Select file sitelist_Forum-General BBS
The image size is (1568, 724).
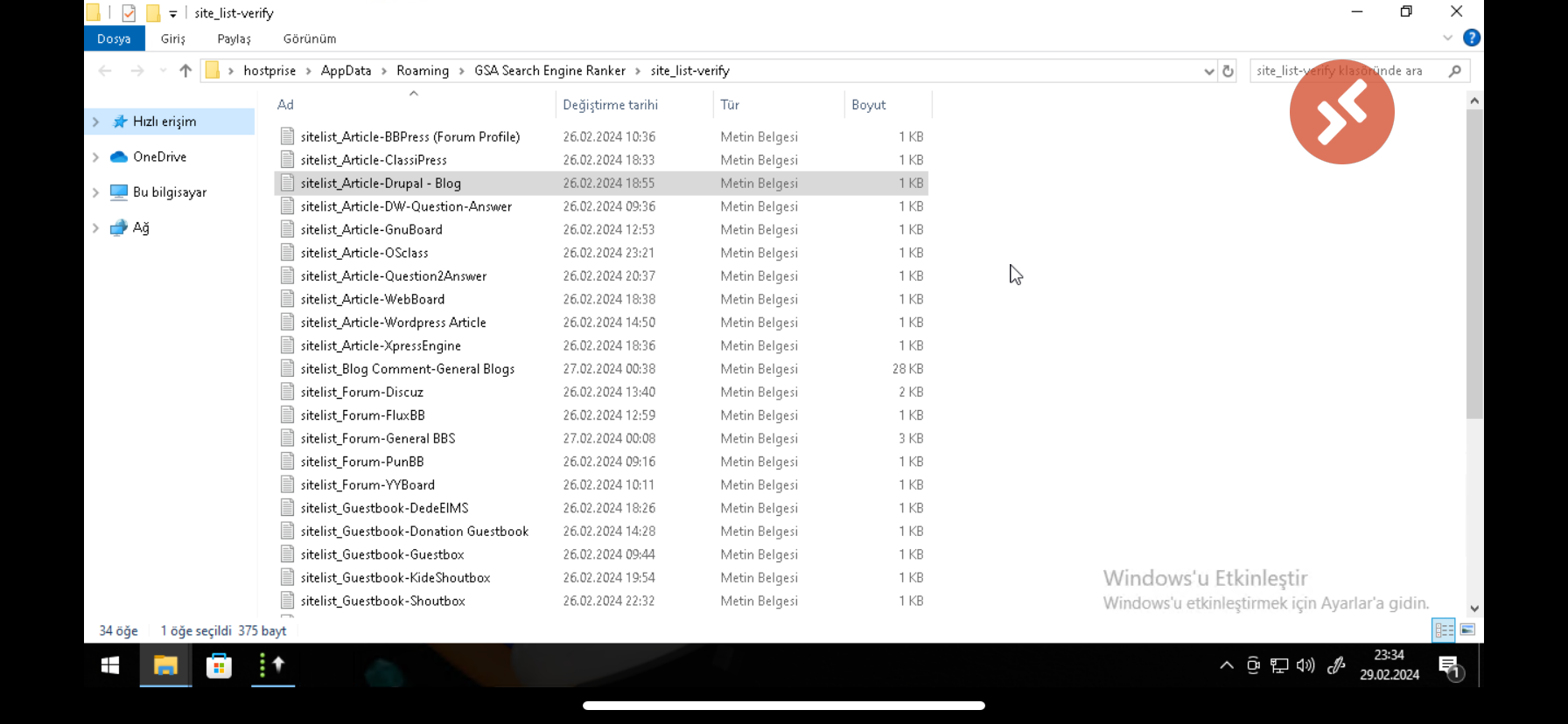378,438
